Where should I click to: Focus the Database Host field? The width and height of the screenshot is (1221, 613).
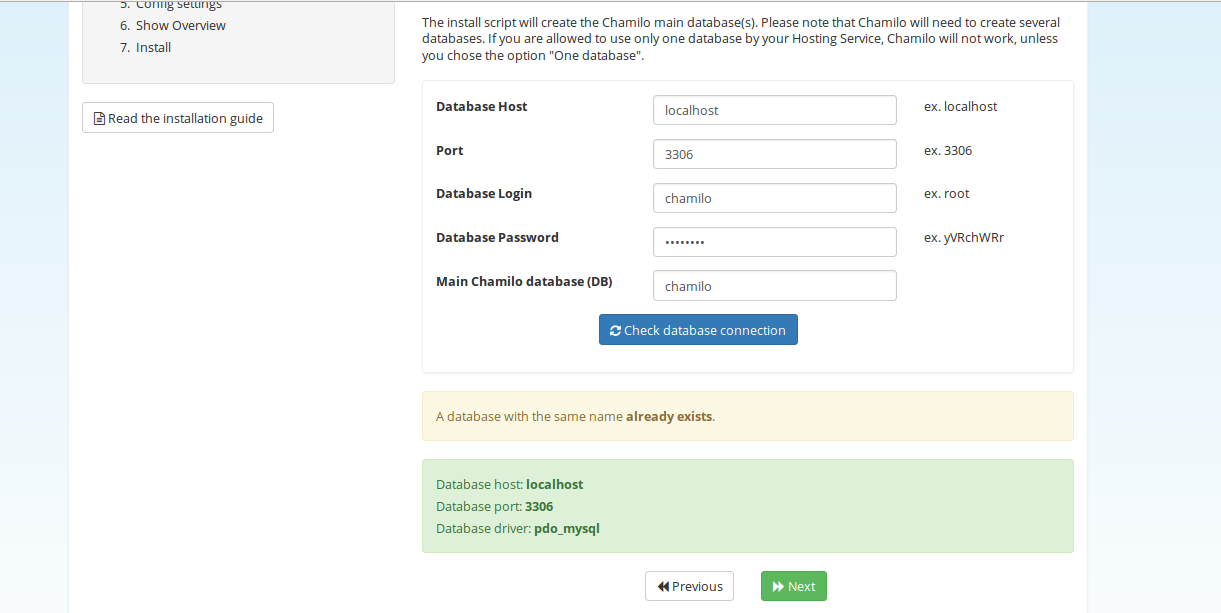click(x=775, y=110)
